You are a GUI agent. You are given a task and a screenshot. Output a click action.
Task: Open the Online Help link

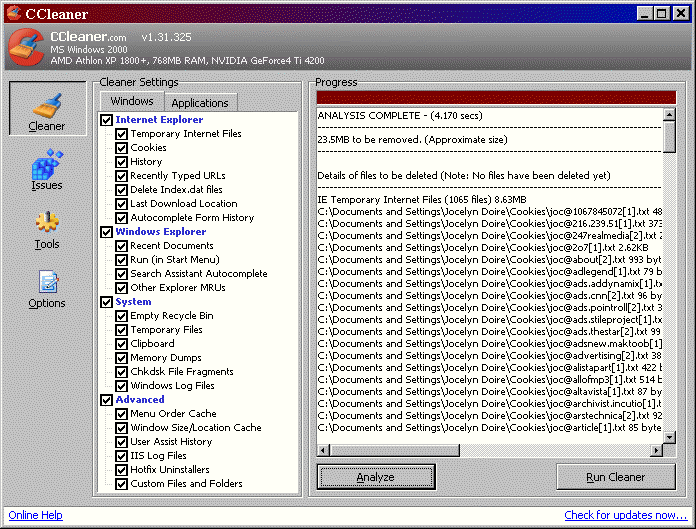[x=36, y=515]
